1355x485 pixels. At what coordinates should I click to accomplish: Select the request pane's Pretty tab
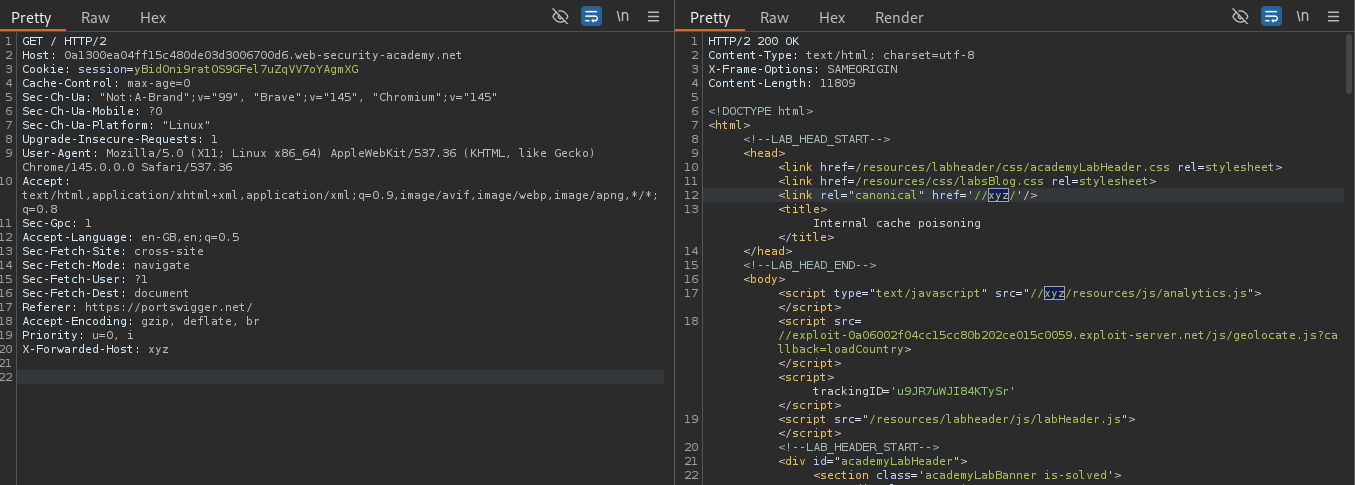(x=31, y=18)
